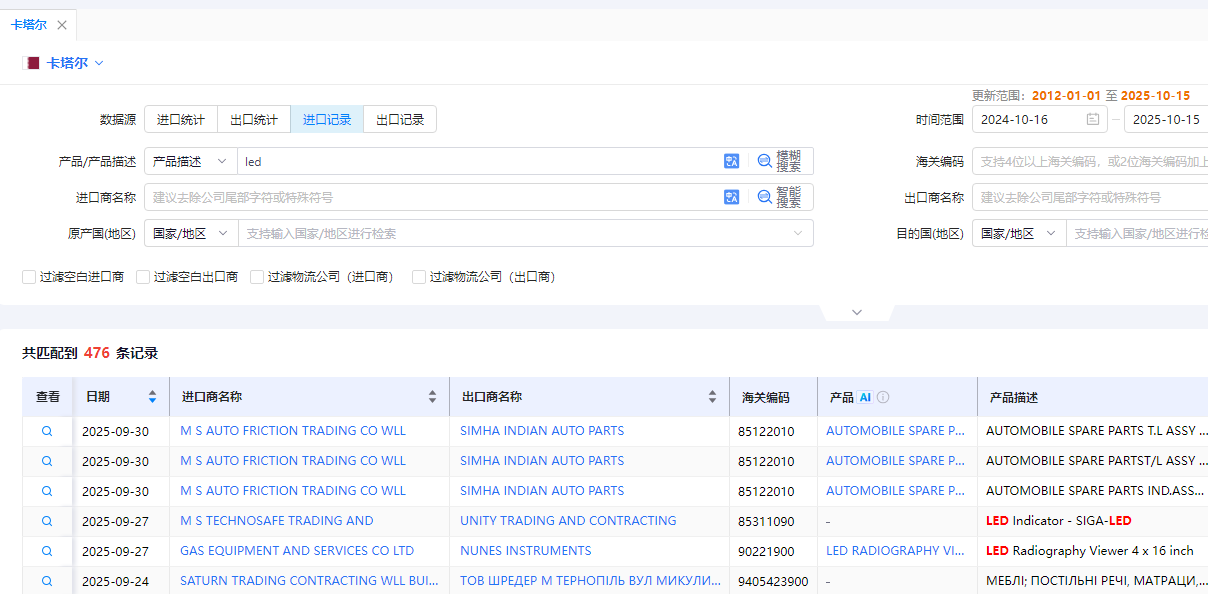Click the translate icon in the product description field
Image resolution: width=1208 pixels, height=594 pixels.
click(x=731, y=160)
